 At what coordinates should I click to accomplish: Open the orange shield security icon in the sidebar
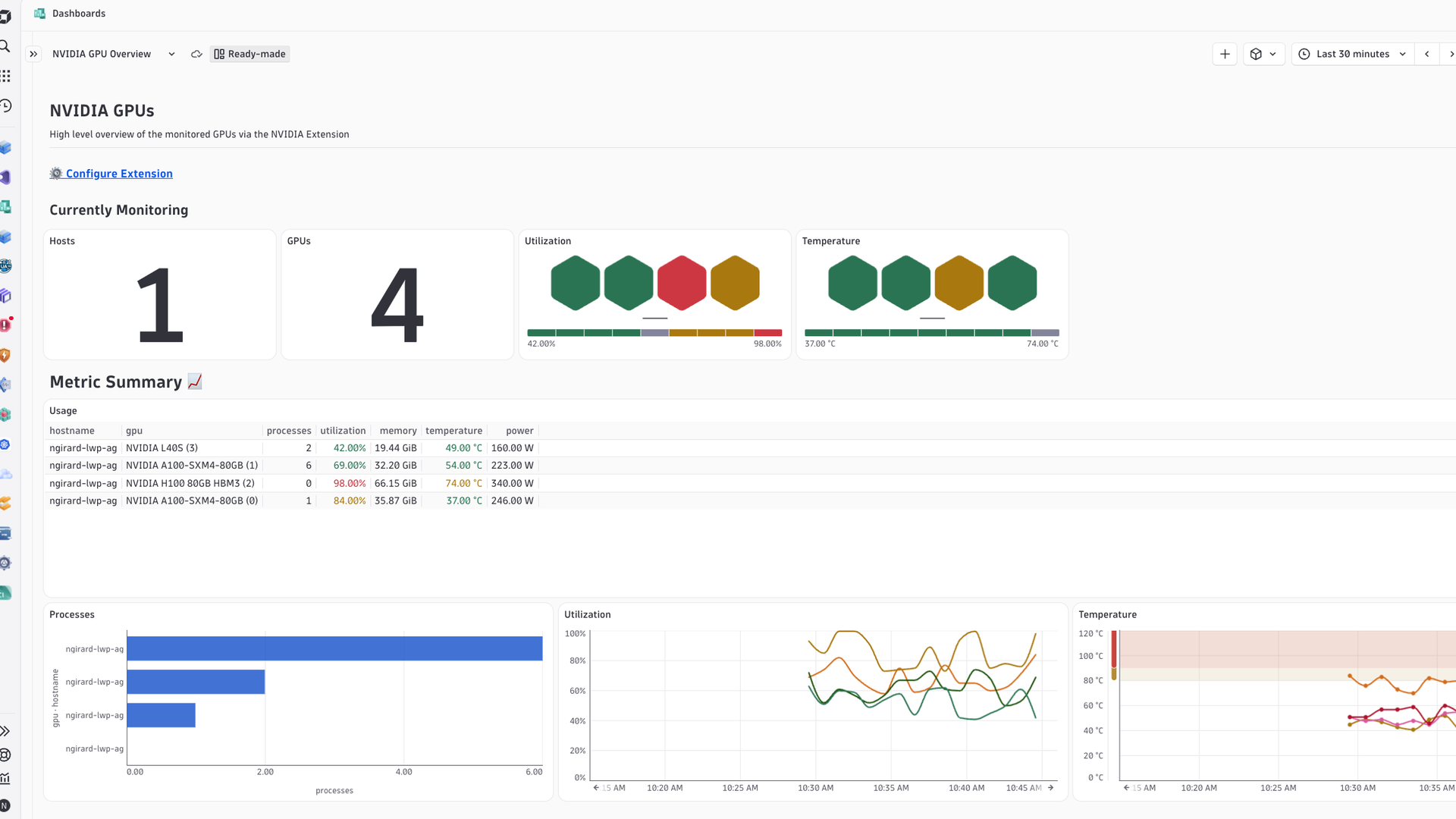coord(5,355)
